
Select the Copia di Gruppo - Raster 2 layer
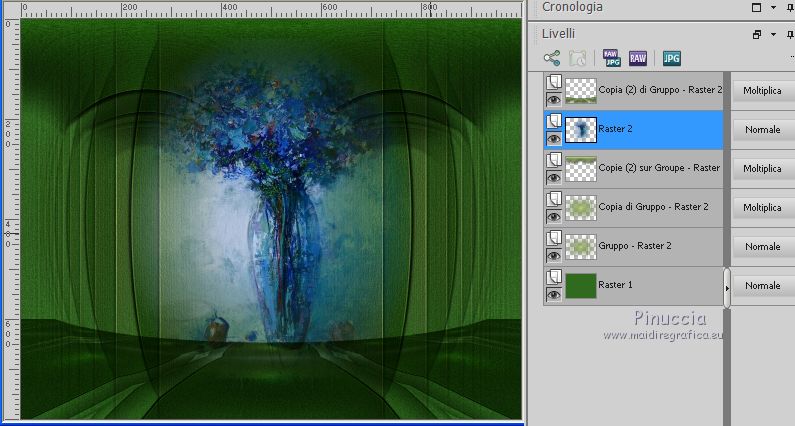pos(653,207)
